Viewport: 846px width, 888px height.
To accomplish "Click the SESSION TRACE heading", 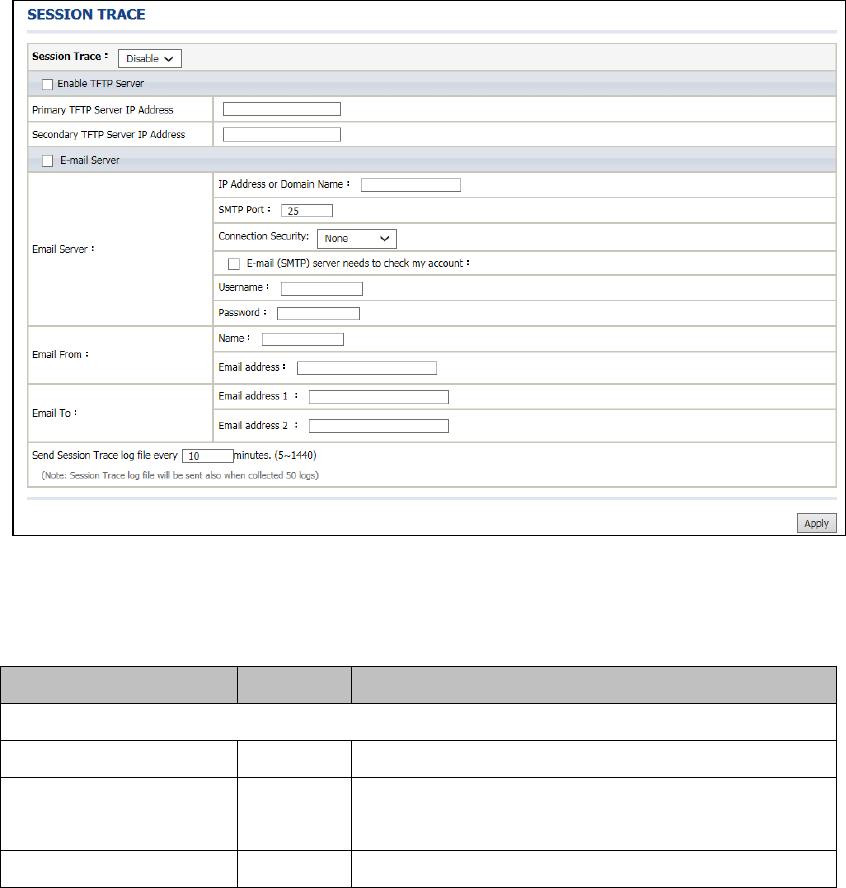I will (86, 15).
